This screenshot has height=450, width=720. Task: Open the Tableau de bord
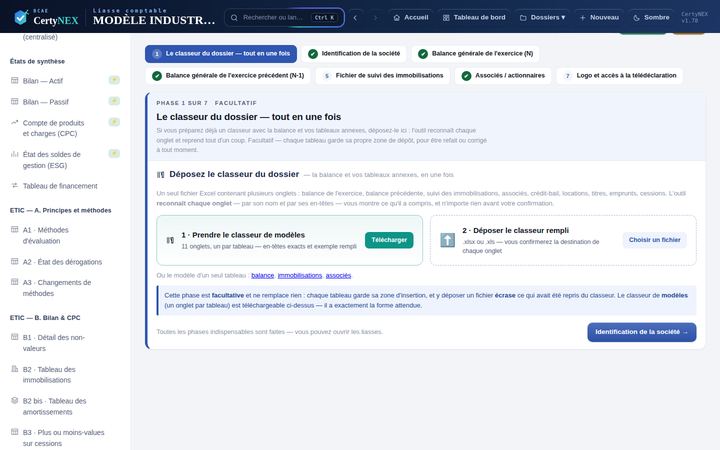coord(474,17)
